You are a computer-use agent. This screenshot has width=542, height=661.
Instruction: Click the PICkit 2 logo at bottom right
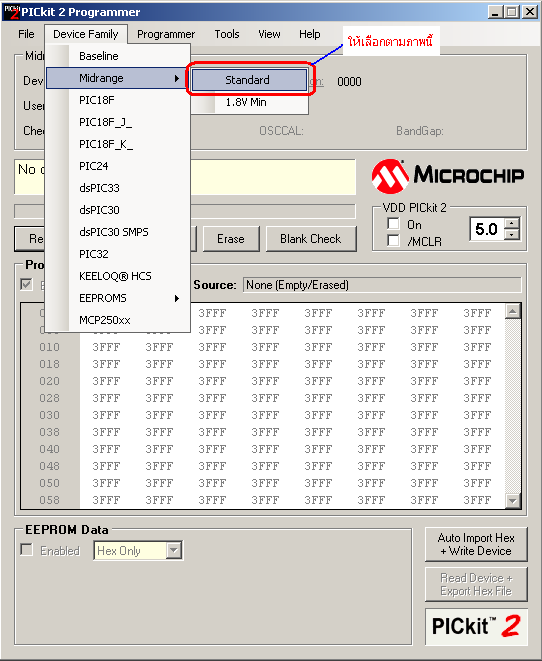tap(476, 626)
